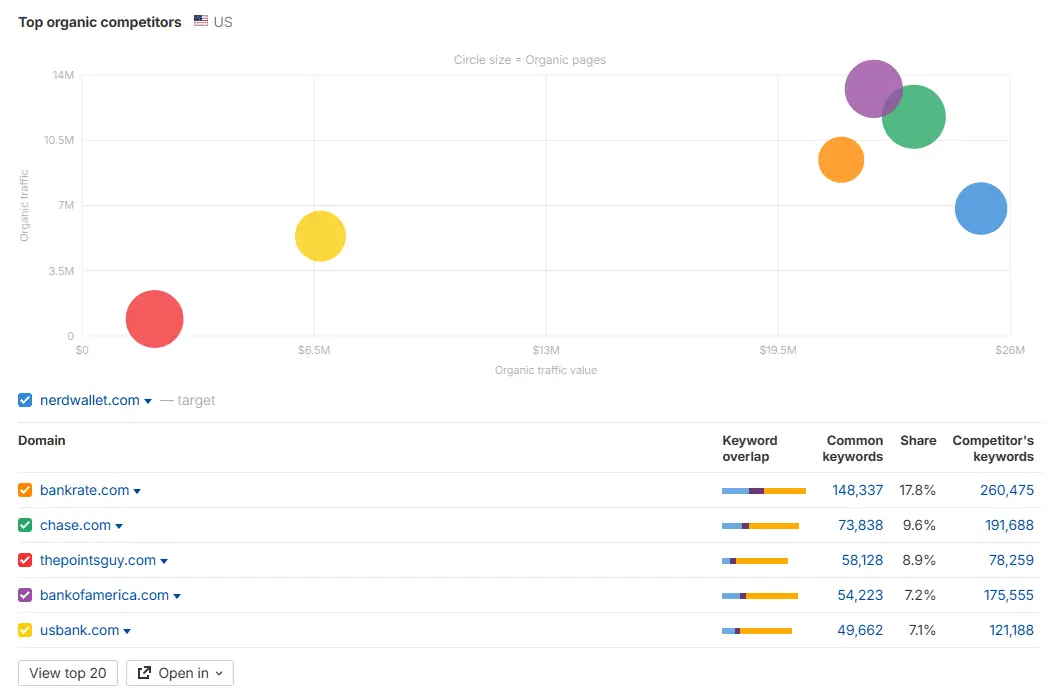This screenshot has height=693, width=1058.
Task: Toggle the bankrate.com orange checkbox
Action: (x=25, y=490)
